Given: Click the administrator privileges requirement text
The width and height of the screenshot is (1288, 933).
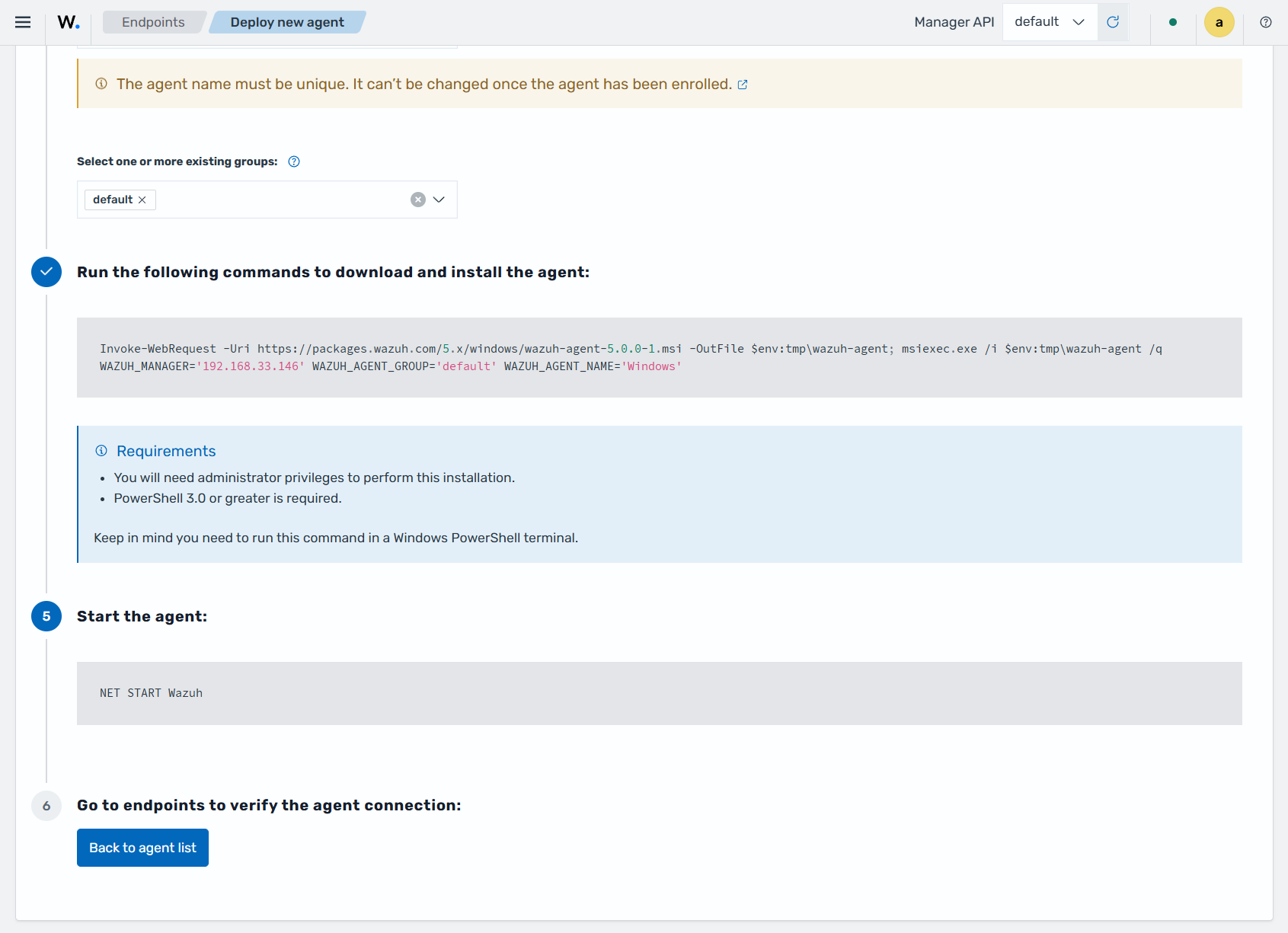Looking at the screenshot, I should click(x=315, y=478).
